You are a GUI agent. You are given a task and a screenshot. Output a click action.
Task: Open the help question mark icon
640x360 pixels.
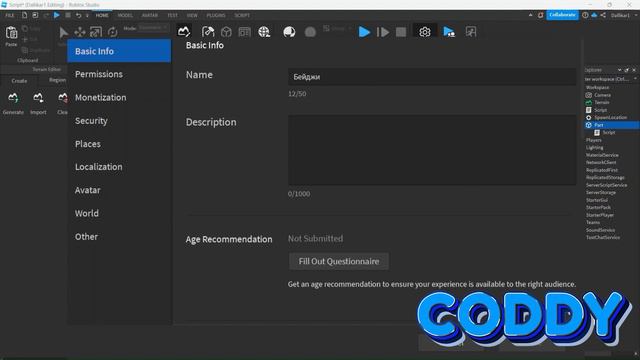click(585, 15)
